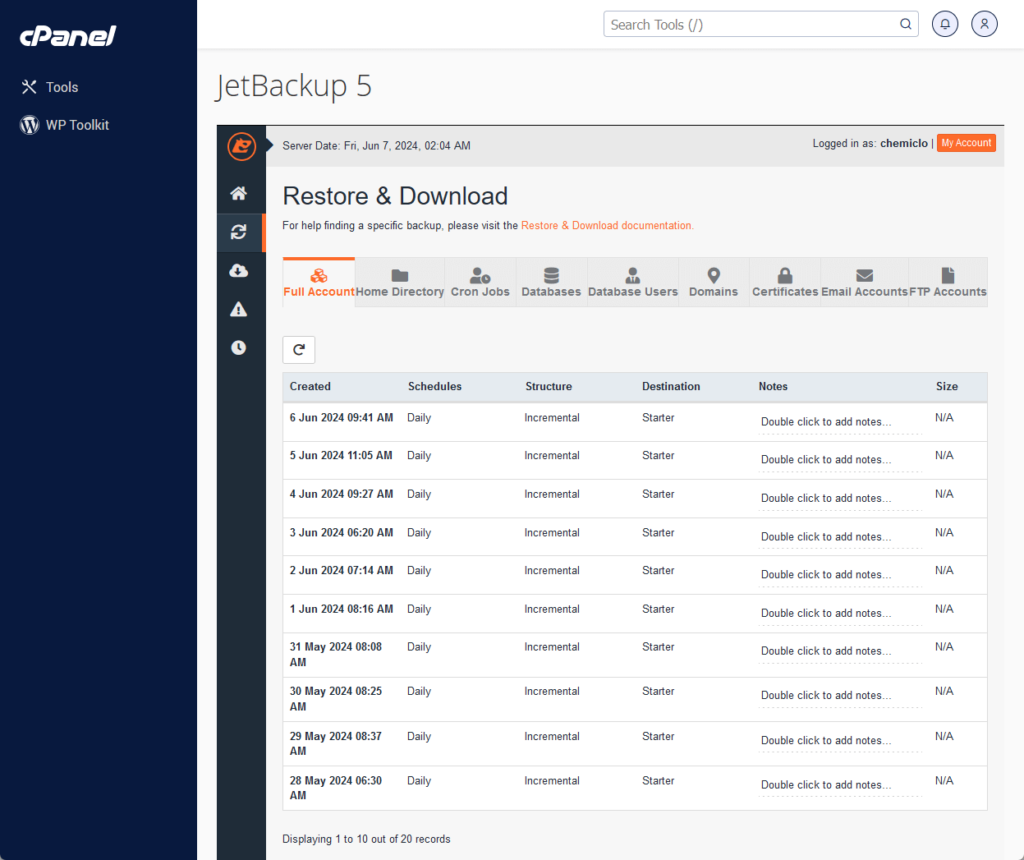Screen dimensions: 1024x860
Task: Switch to the Domains tab
Action: [x=713, y=282]
